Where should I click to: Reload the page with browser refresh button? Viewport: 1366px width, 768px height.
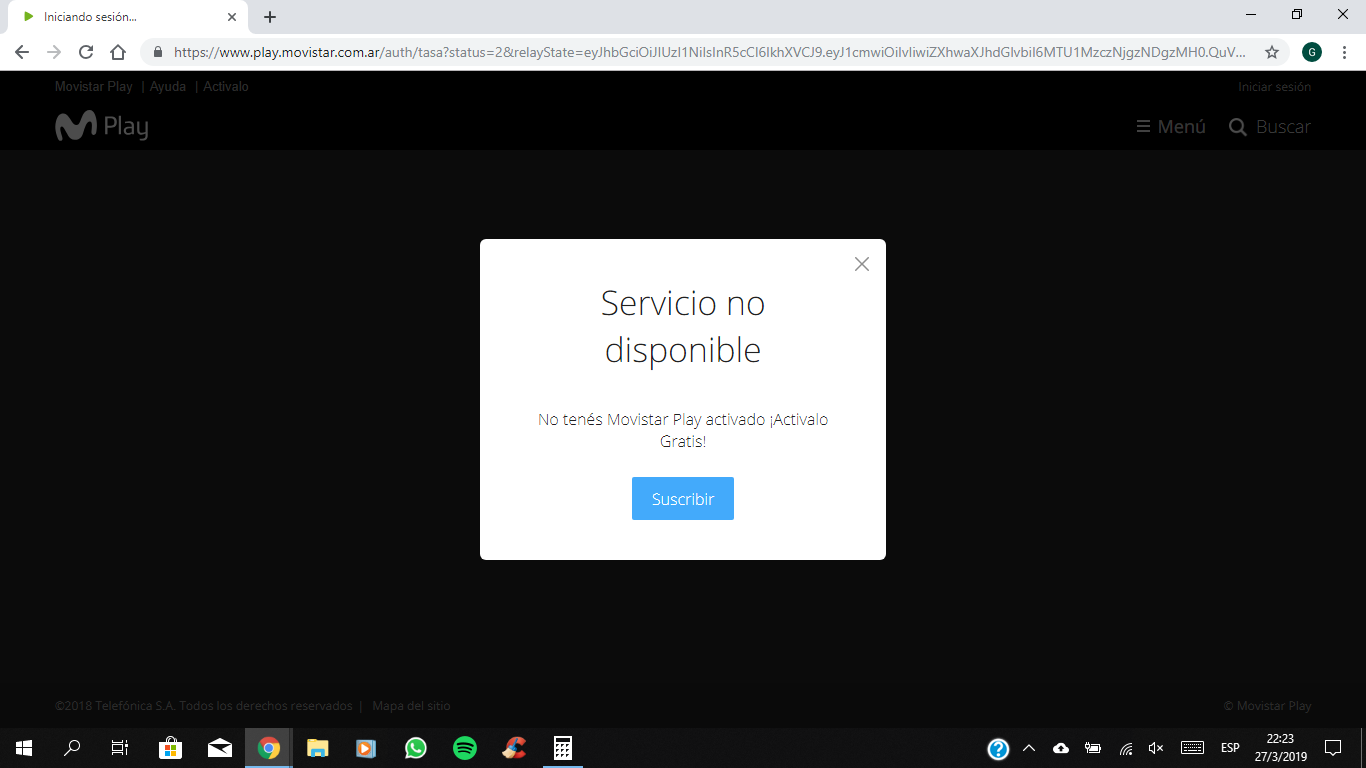coord(86,52)
